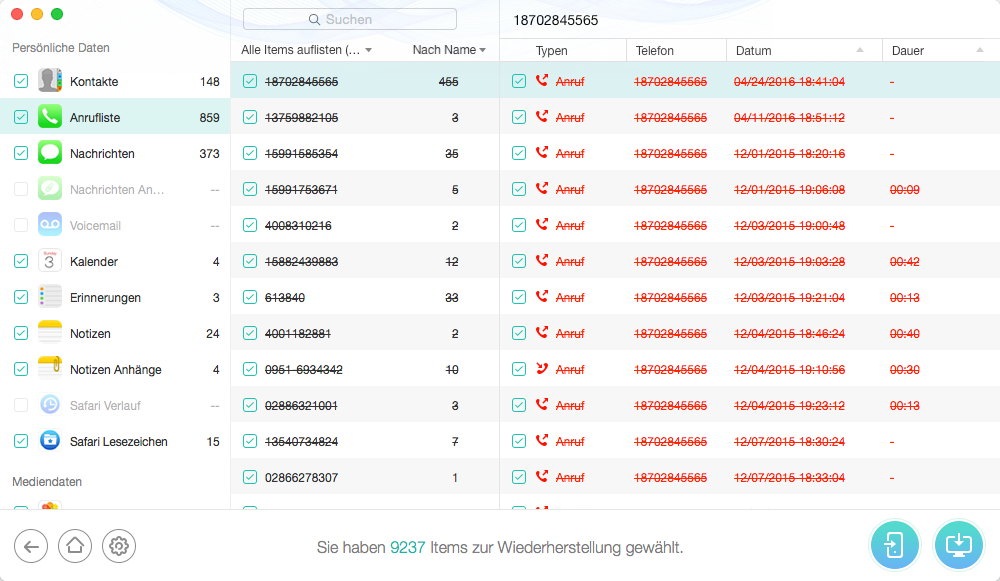Click call icon in the 12/01/2015 19:06:08 row
Screen dimensions: 1000x581
[541, 189]
